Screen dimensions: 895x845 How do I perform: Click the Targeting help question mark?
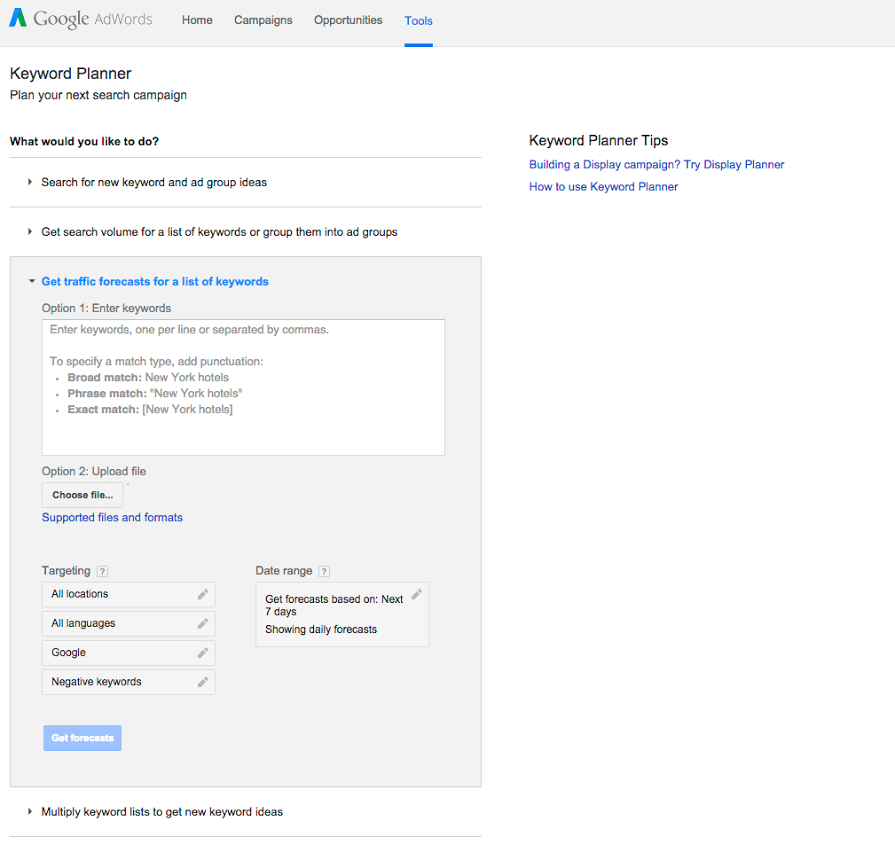[102, 571]
